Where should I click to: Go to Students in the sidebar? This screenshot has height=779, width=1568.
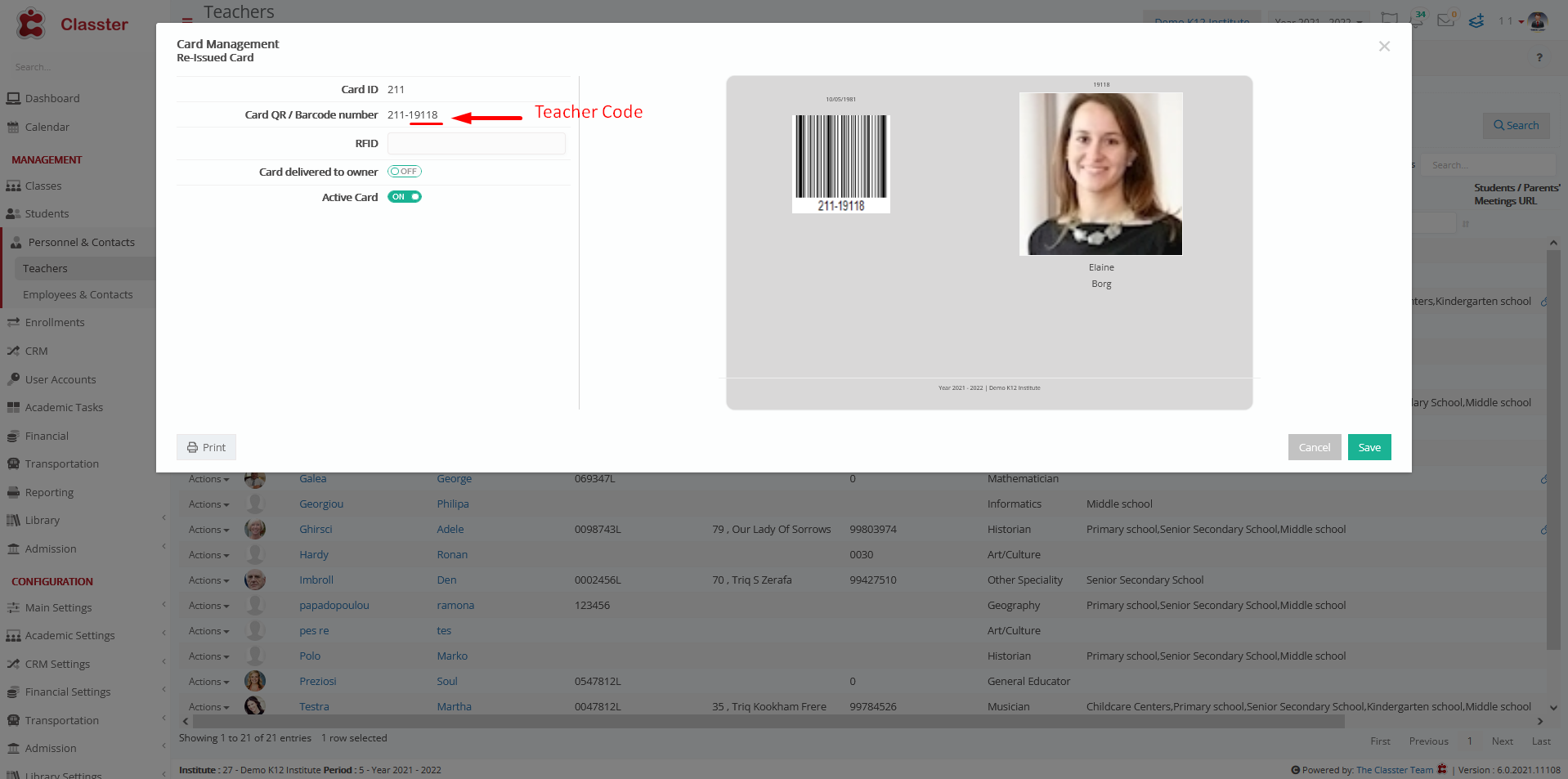(47, 213)
